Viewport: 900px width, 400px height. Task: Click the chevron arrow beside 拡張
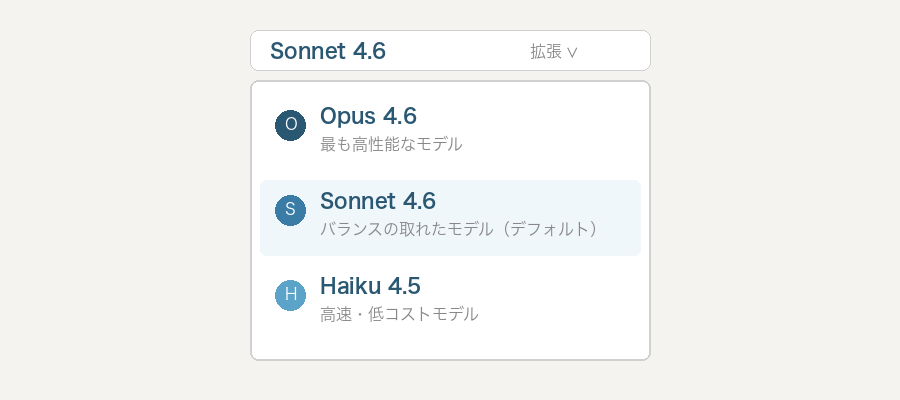573,52
